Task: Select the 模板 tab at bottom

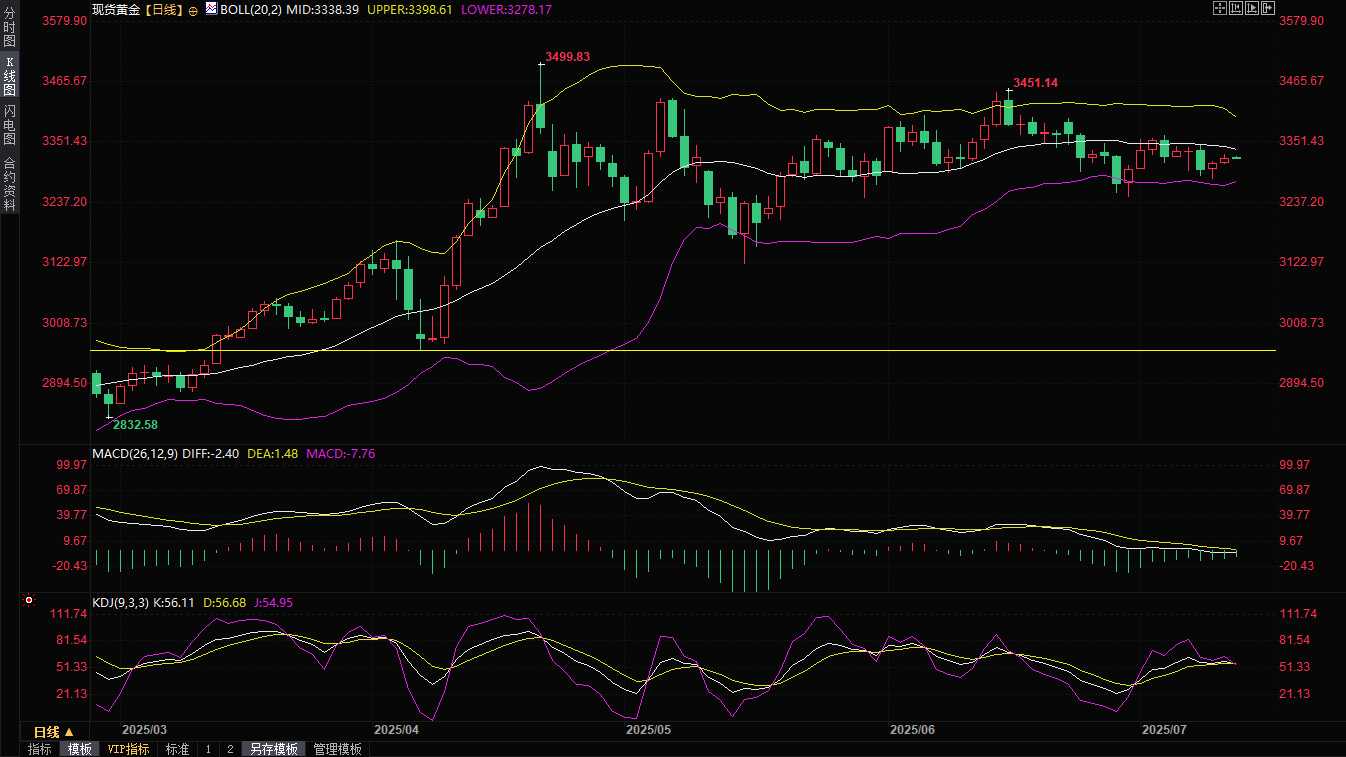Action: click(x=80, y=749)
